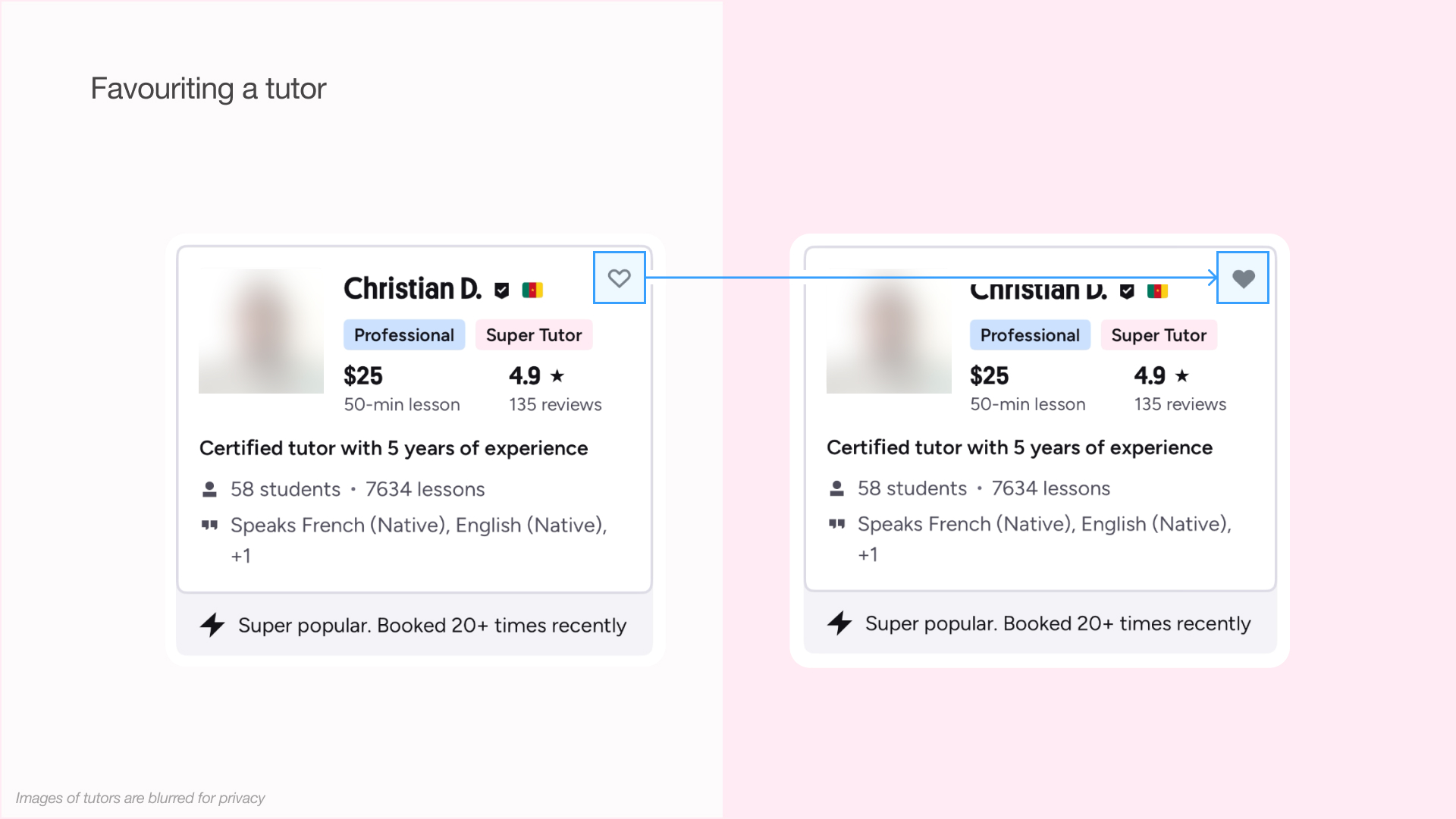Click 135 reviews on left card
1456x819 pixels.
click(x=555, y=404)
